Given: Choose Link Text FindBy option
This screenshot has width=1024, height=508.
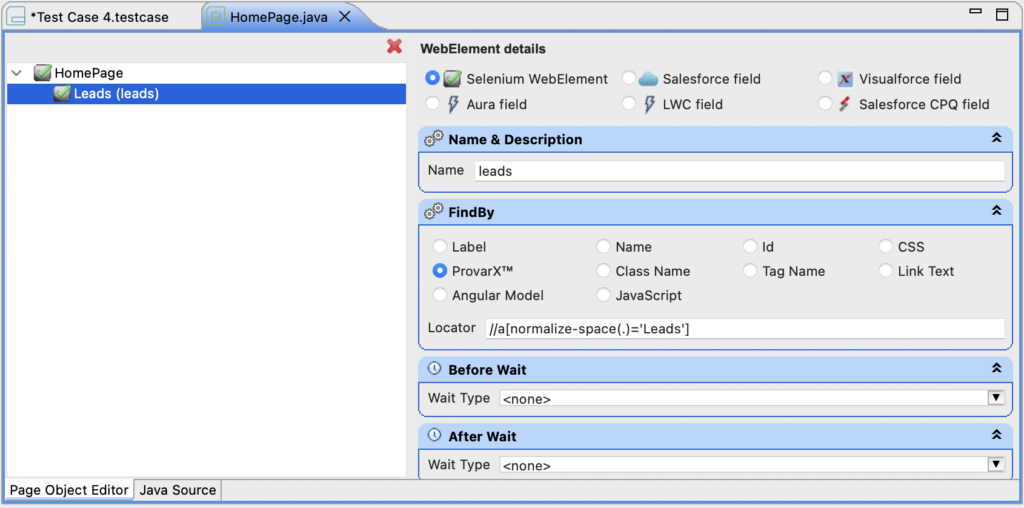Looking at the screenshot, I should click(886, 270).
